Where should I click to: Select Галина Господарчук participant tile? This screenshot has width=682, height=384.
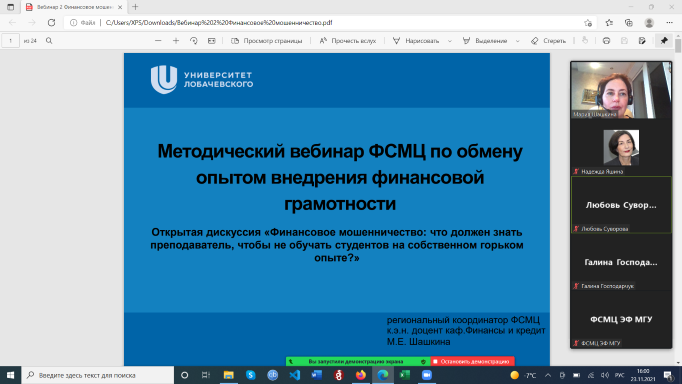click(621, 262)
